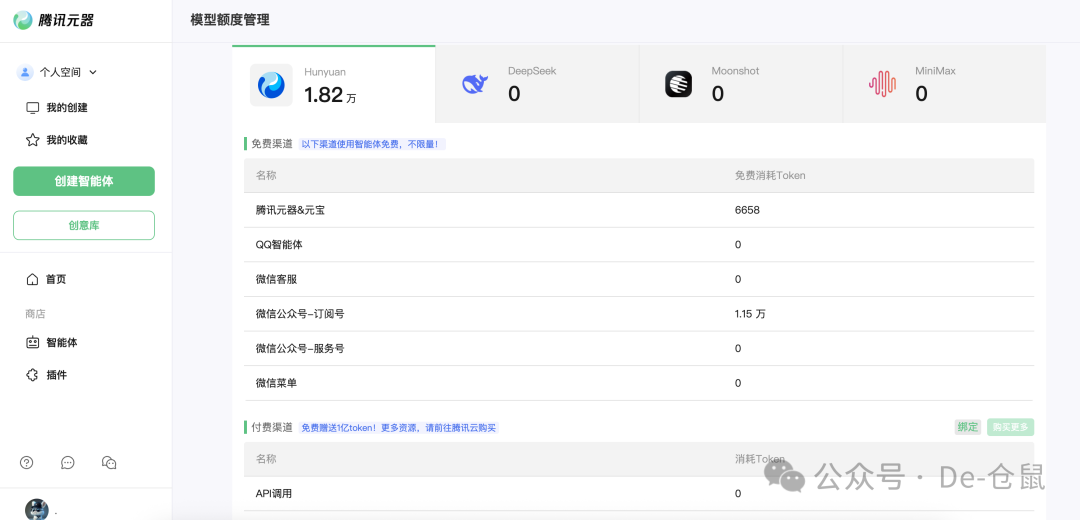Click the puzzle icon beside 插件
1080x520 pixels.
(32, 375)
